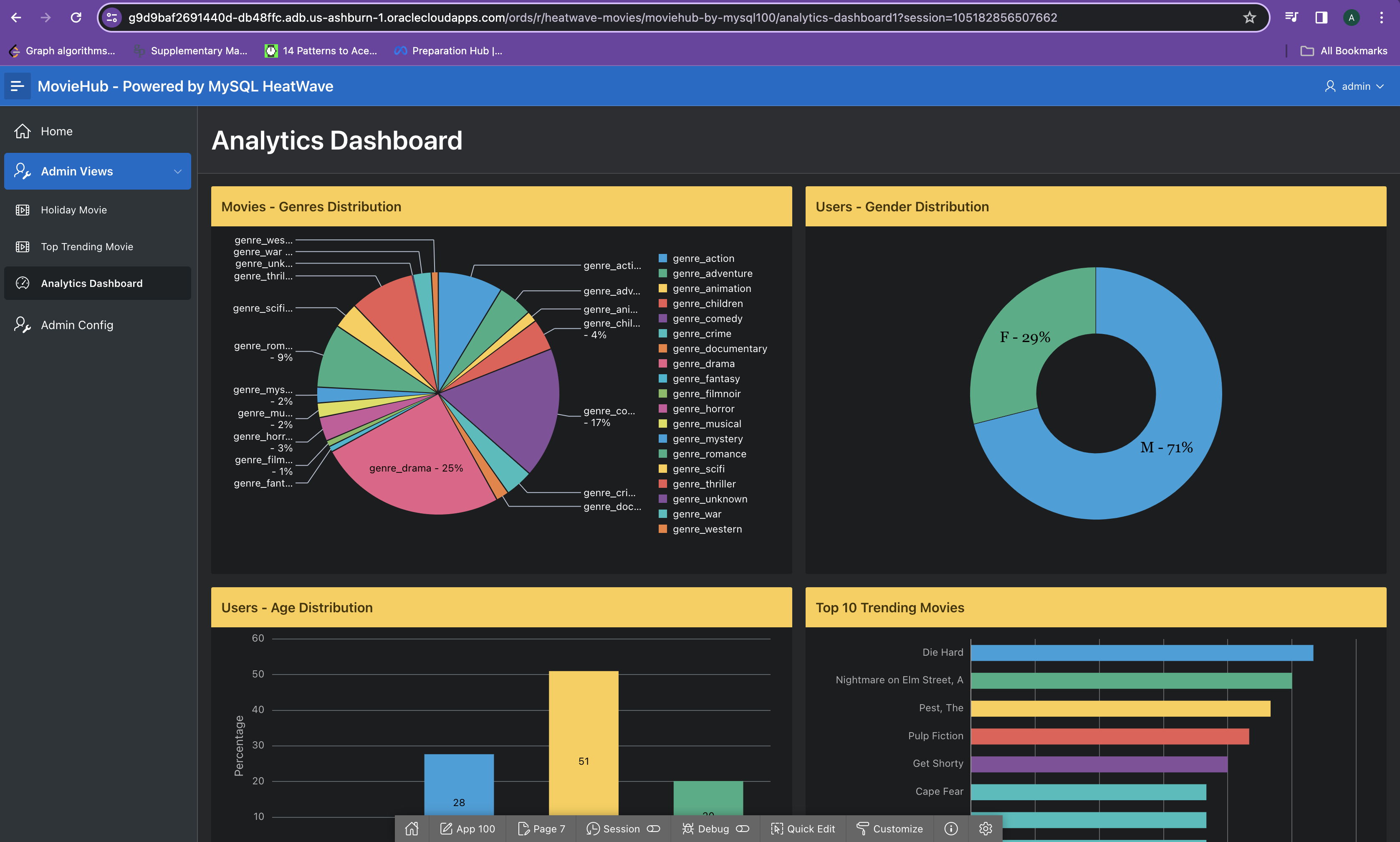Screen dimensions: 1400x842
Task: Collapse the Admin Views sidebar section
Action: pos(177,171)
